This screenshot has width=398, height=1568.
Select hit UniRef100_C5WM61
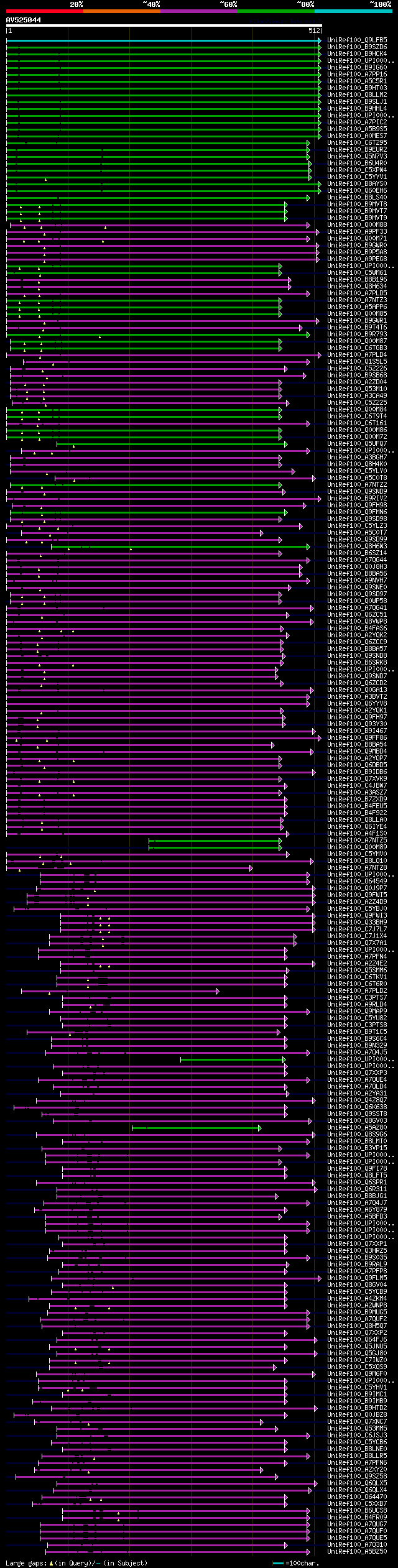357,273
